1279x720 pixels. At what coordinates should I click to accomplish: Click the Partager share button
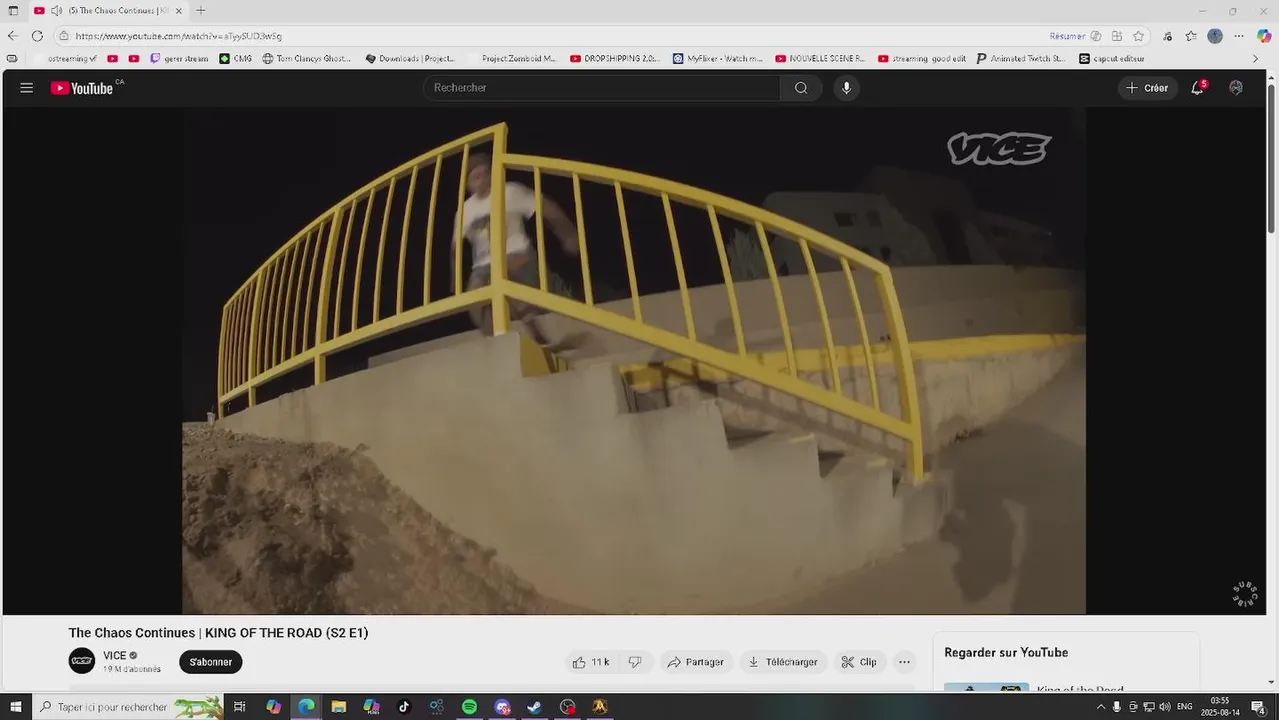pyautogui.click(x=696, y=662)
